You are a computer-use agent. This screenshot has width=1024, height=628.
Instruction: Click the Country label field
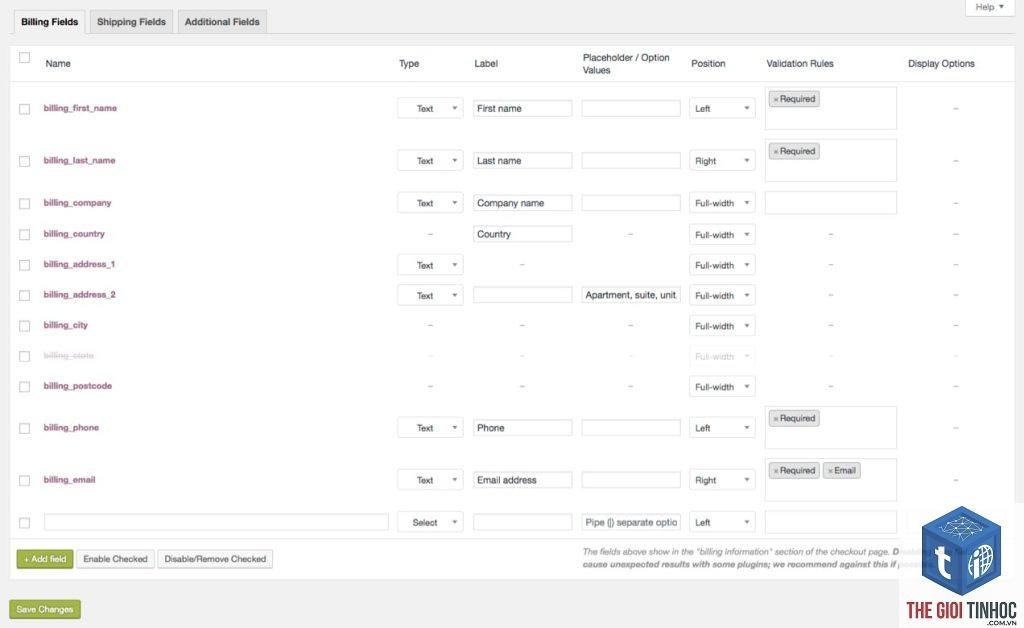[x=522, y=234]
